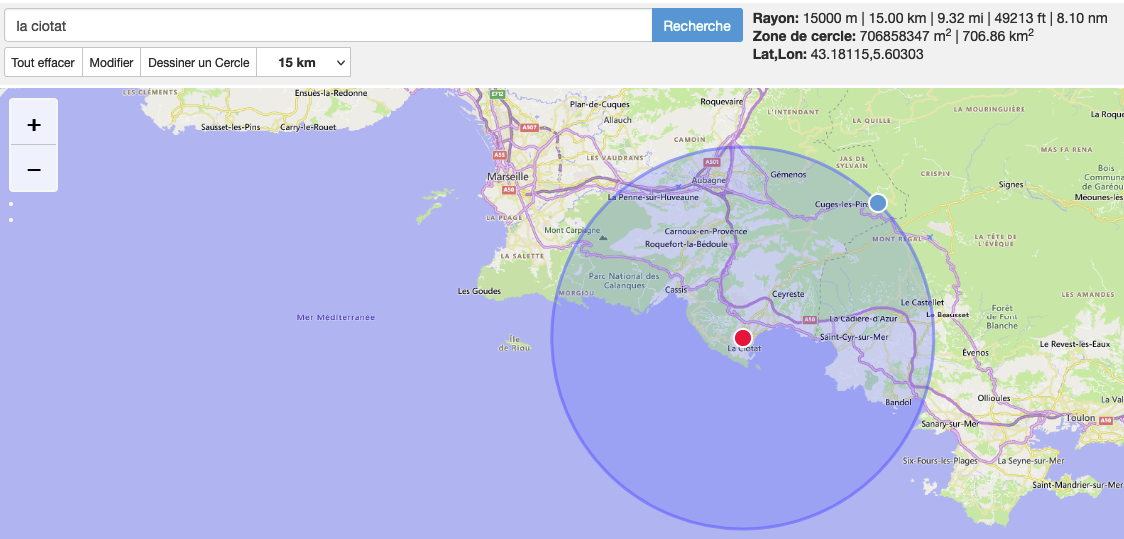Zoom in with the plus button

coord(33,125)
